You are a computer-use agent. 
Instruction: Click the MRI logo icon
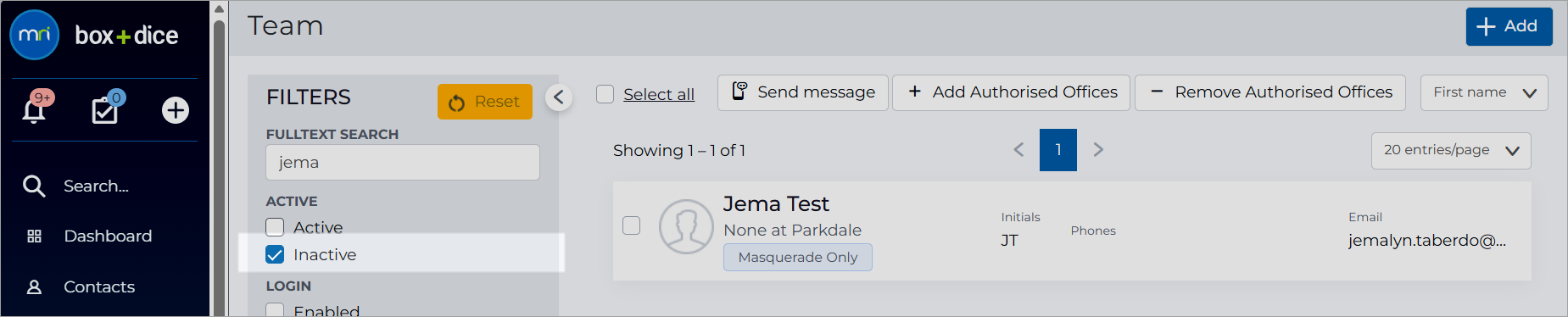click(34, 35)
